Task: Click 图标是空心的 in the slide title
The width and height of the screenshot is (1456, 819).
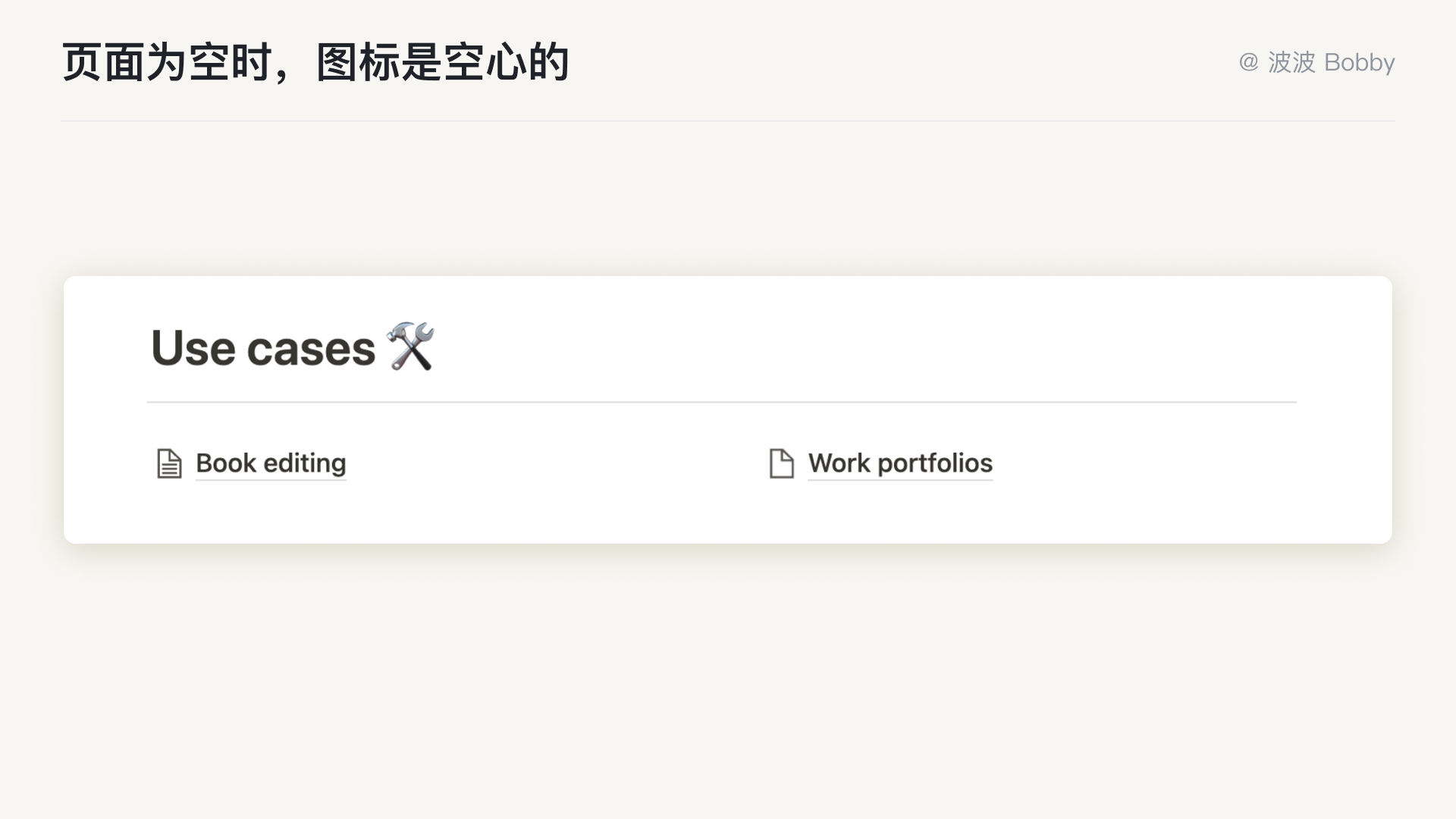Action: [443, 62]
